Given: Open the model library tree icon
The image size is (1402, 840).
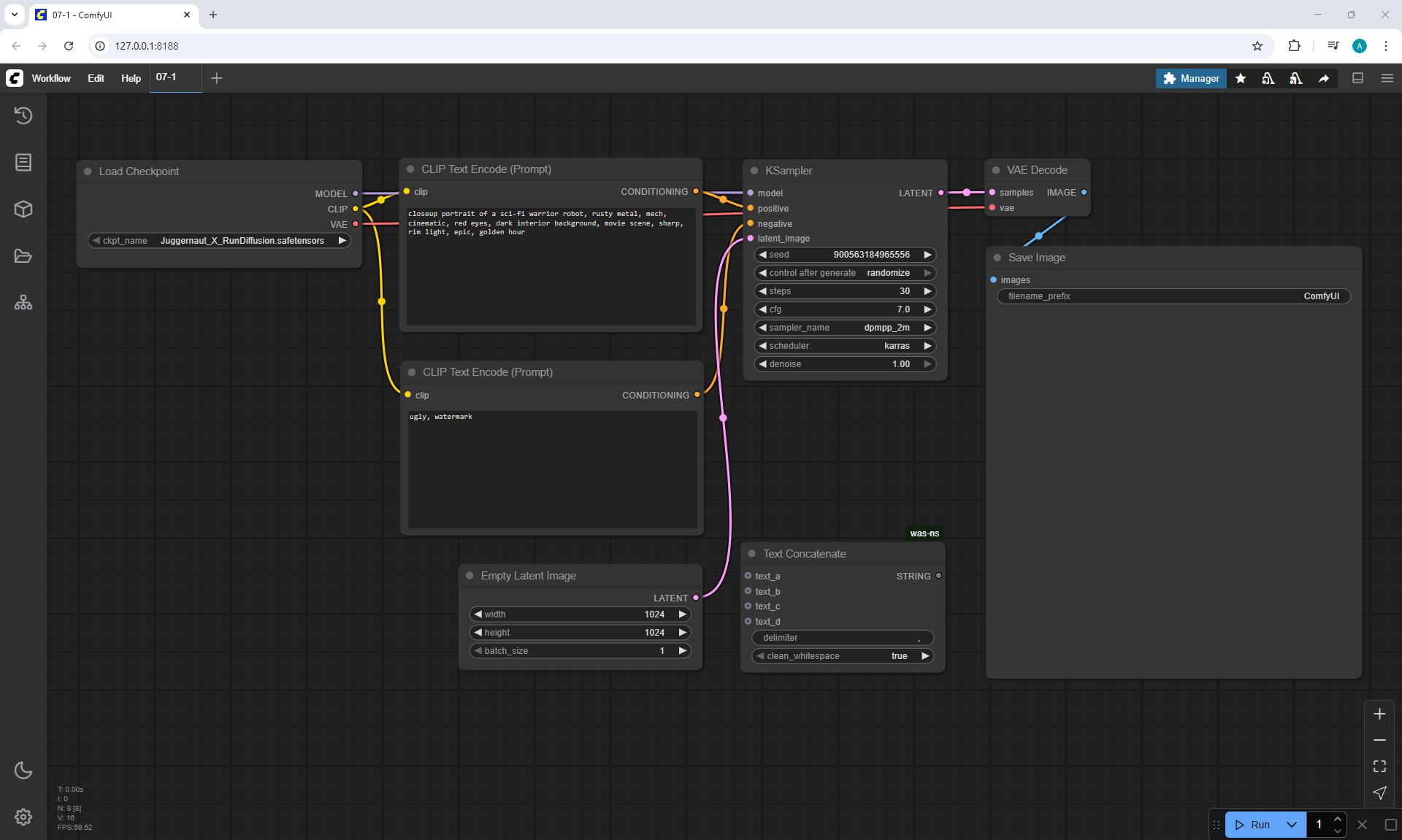Looking at the screenshot, I should pos(23,302).
